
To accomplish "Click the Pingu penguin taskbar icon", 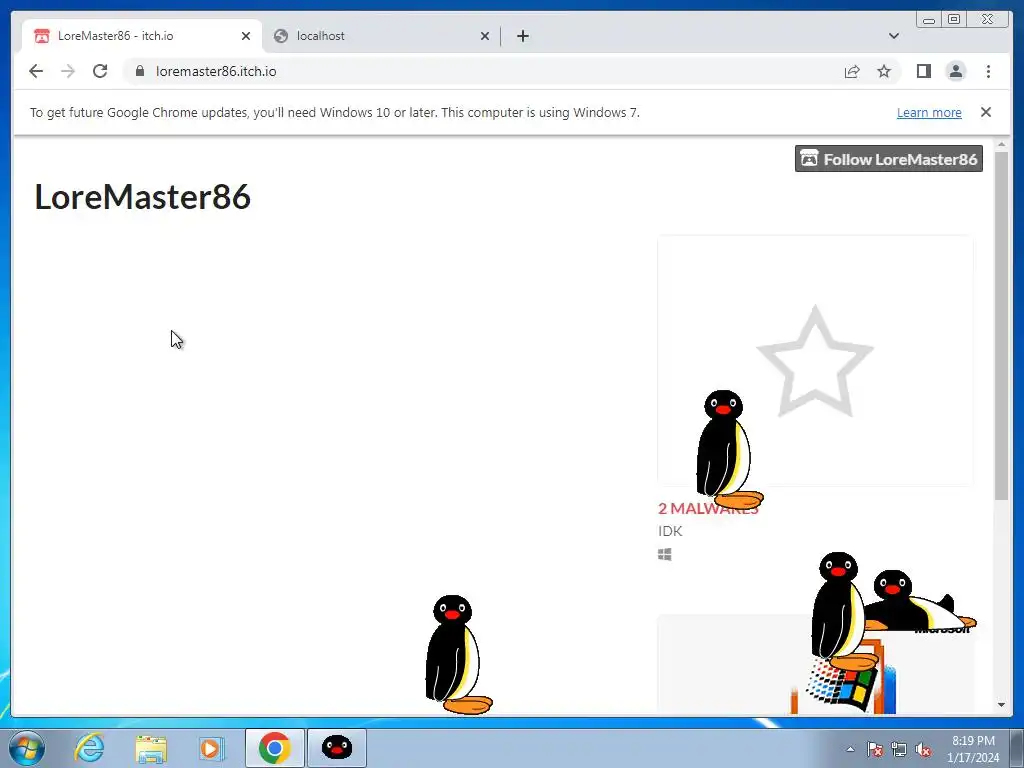I will 337,748.
